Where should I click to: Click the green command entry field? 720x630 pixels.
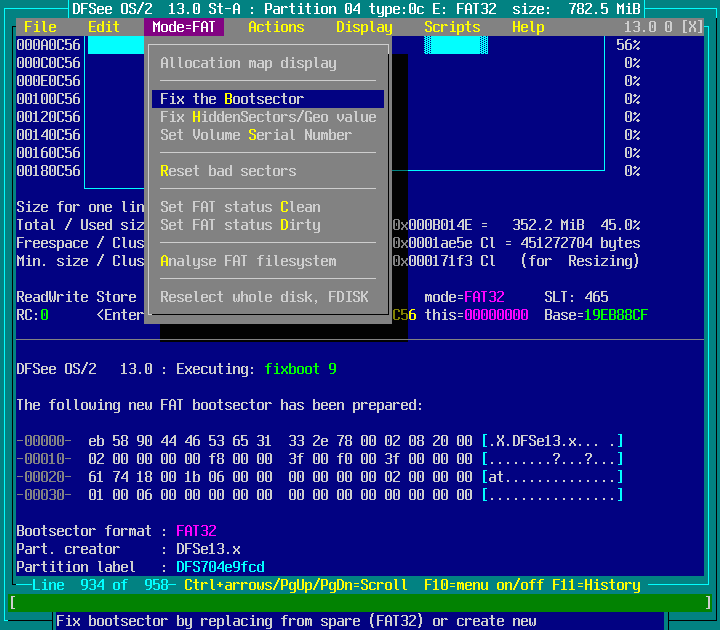360,602
